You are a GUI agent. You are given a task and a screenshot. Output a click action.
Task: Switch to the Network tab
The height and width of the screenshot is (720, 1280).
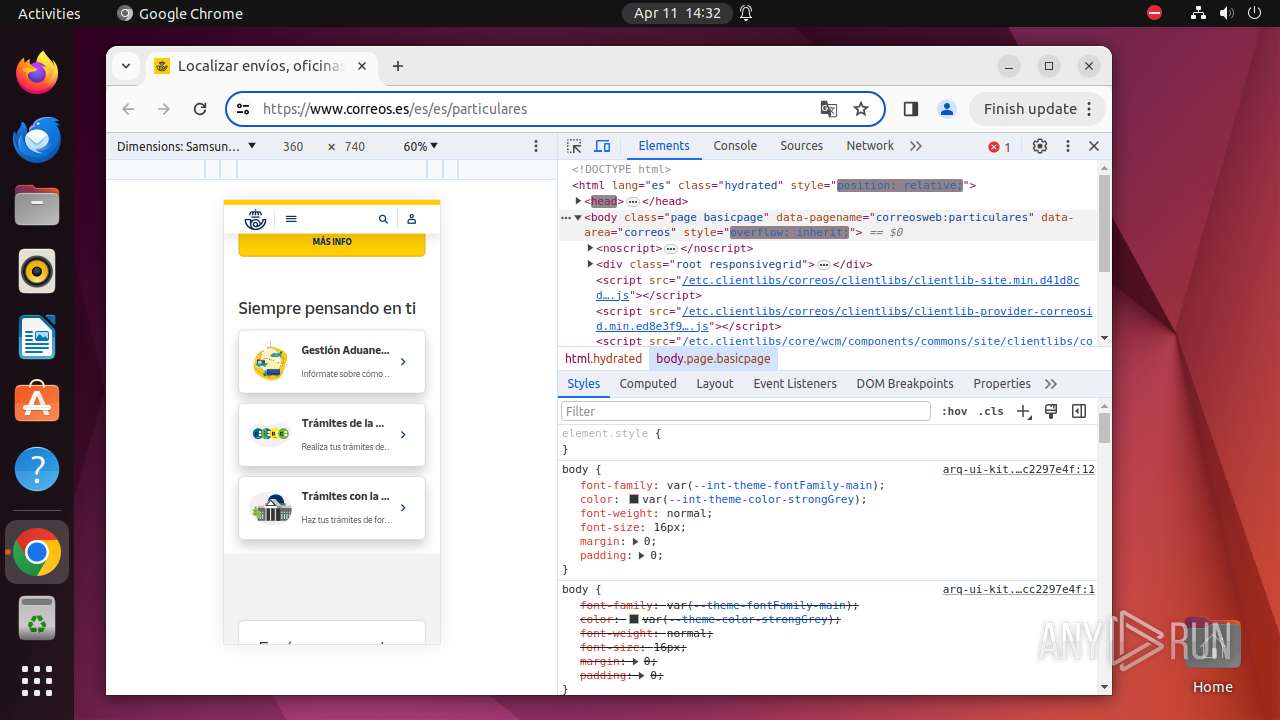[x=870, y=146]
